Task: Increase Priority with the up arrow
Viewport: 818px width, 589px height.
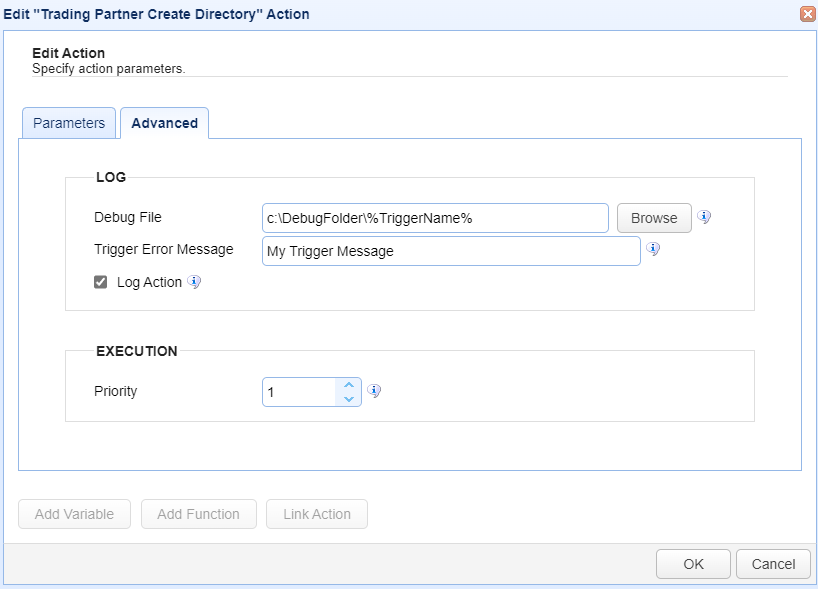Action: tap(348, 385)
